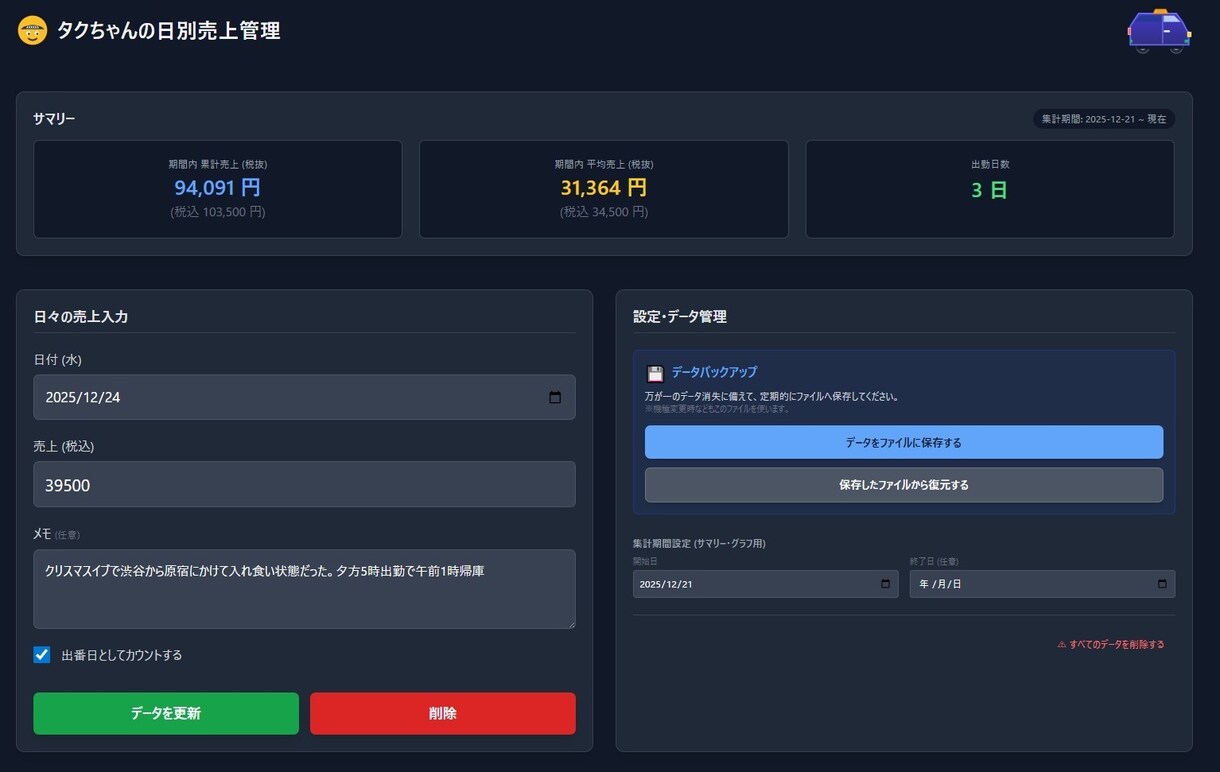
Task: Click the タクちゃんの日別売上管理 title text
Action: click(x=168, y=30)
